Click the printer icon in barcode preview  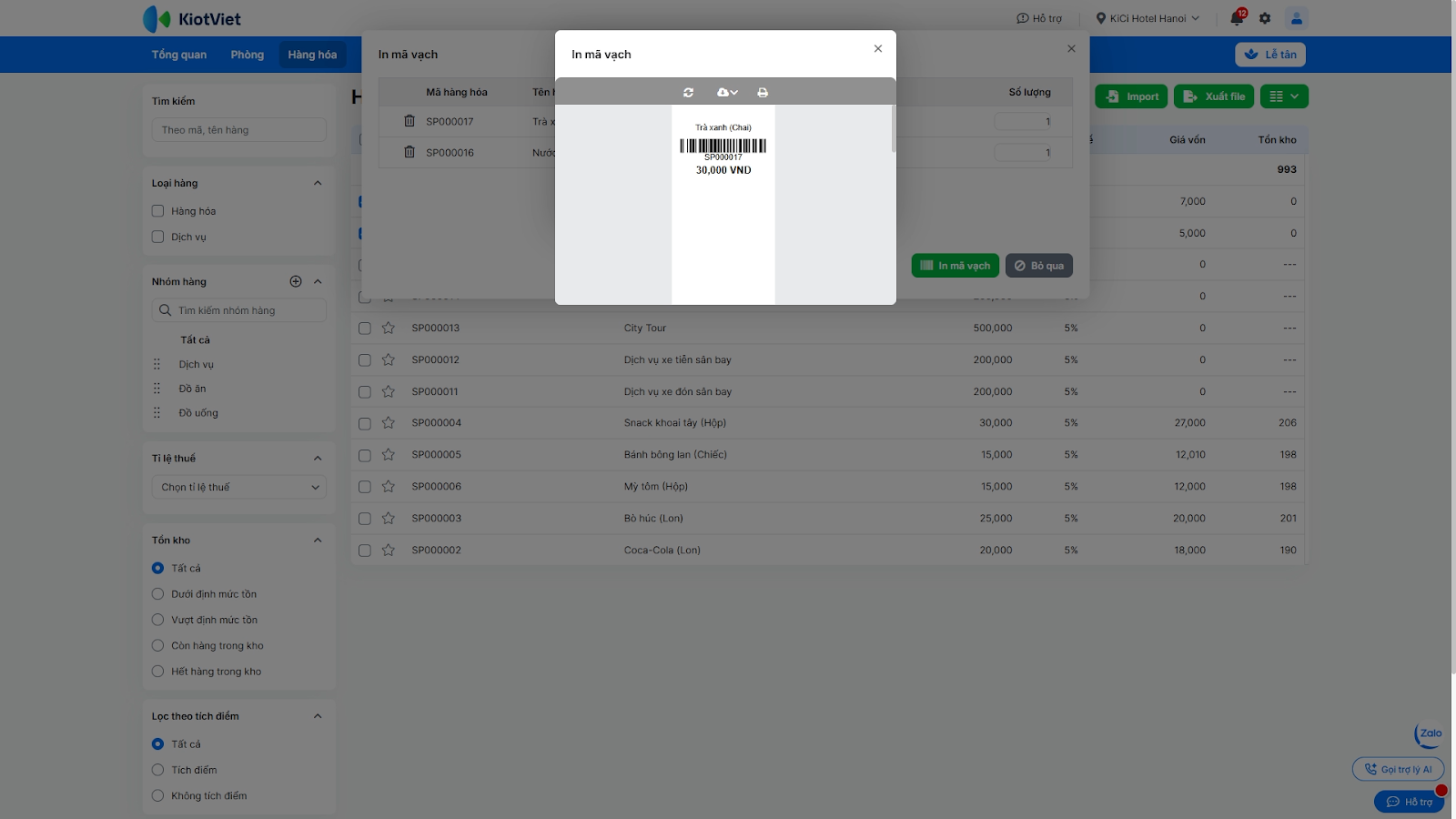[763, 92]
